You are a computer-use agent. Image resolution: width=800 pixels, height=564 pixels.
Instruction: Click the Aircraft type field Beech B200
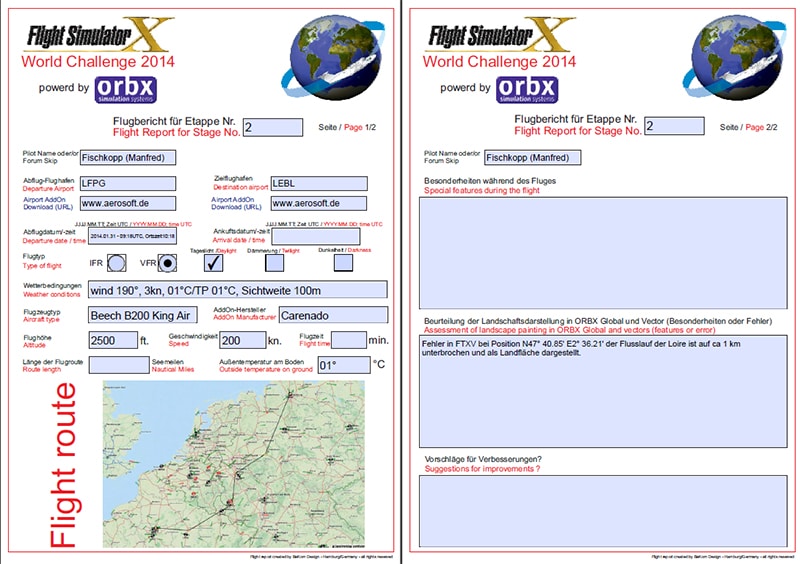(x=139, y=315)
